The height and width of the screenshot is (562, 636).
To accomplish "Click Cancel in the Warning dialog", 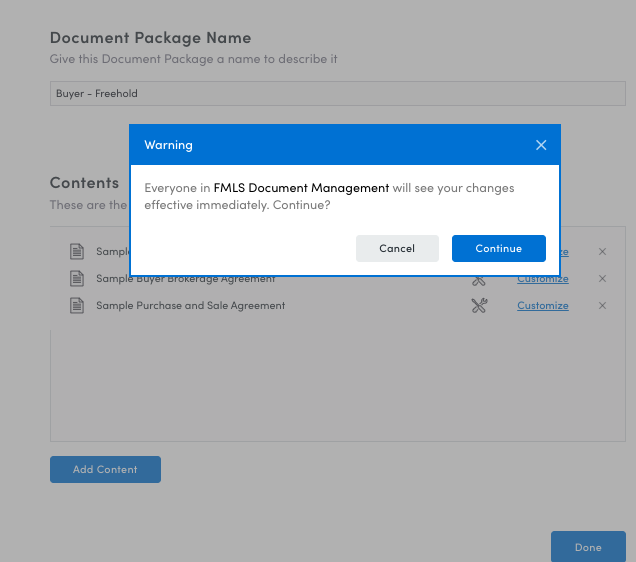I will [397, 248].
